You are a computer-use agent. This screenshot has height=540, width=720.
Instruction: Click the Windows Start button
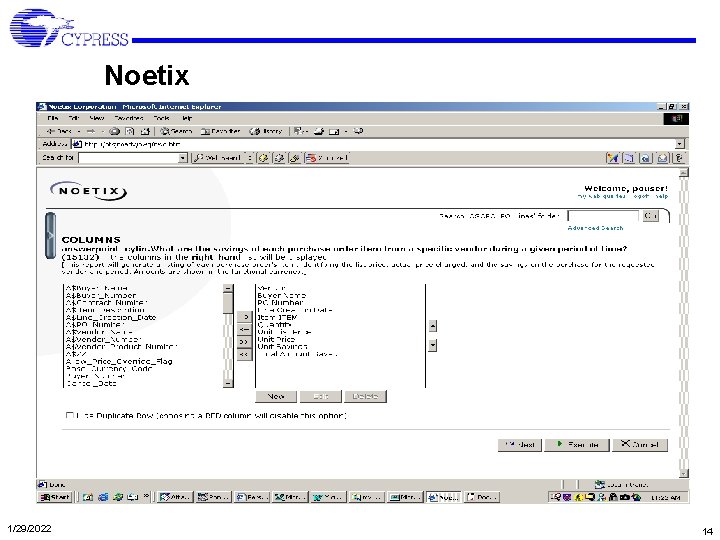click(x=55, y=497)
